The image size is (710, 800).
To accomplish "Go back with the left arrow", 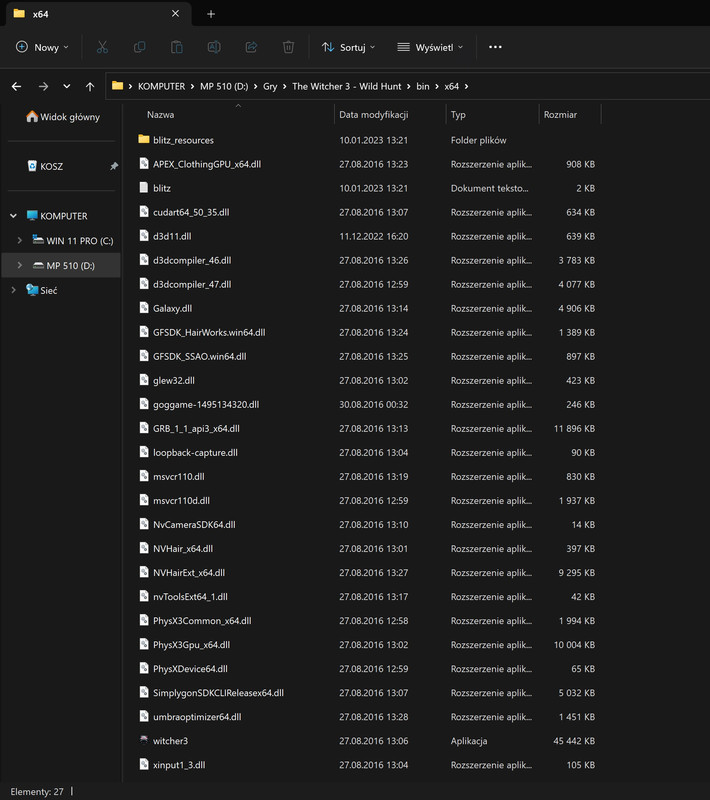I will 16,86.
